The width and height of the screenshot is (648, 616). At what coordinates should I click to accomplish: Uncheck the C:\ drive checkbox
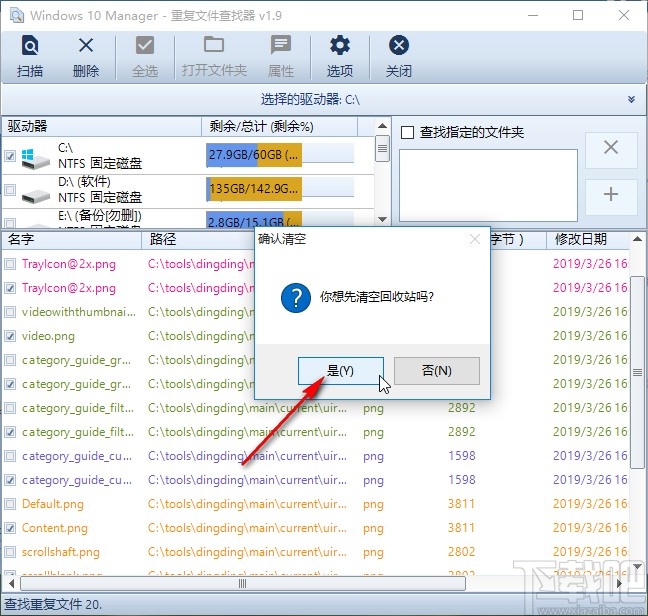pyautogui.click(x=10, y=156)
